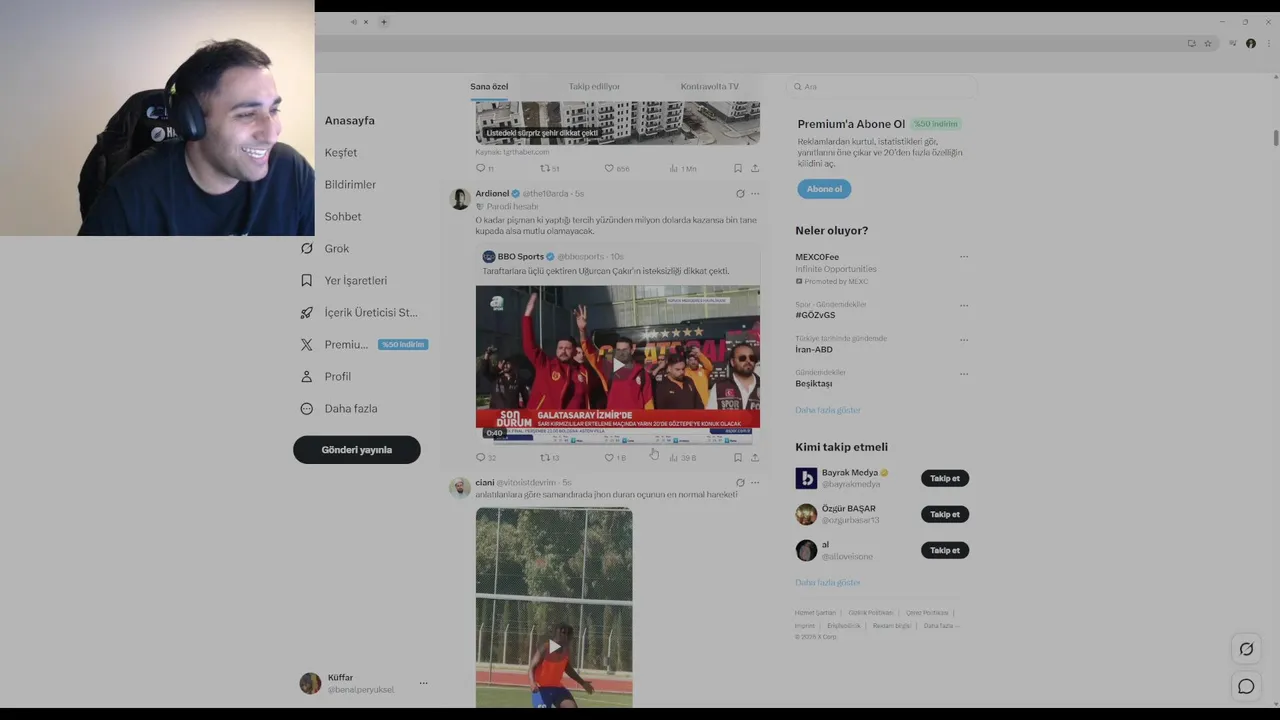Open Yer İşaretleri bookmarks in sidebar
The height and width of the screenshot is (720, 1280).
[344, 280]
